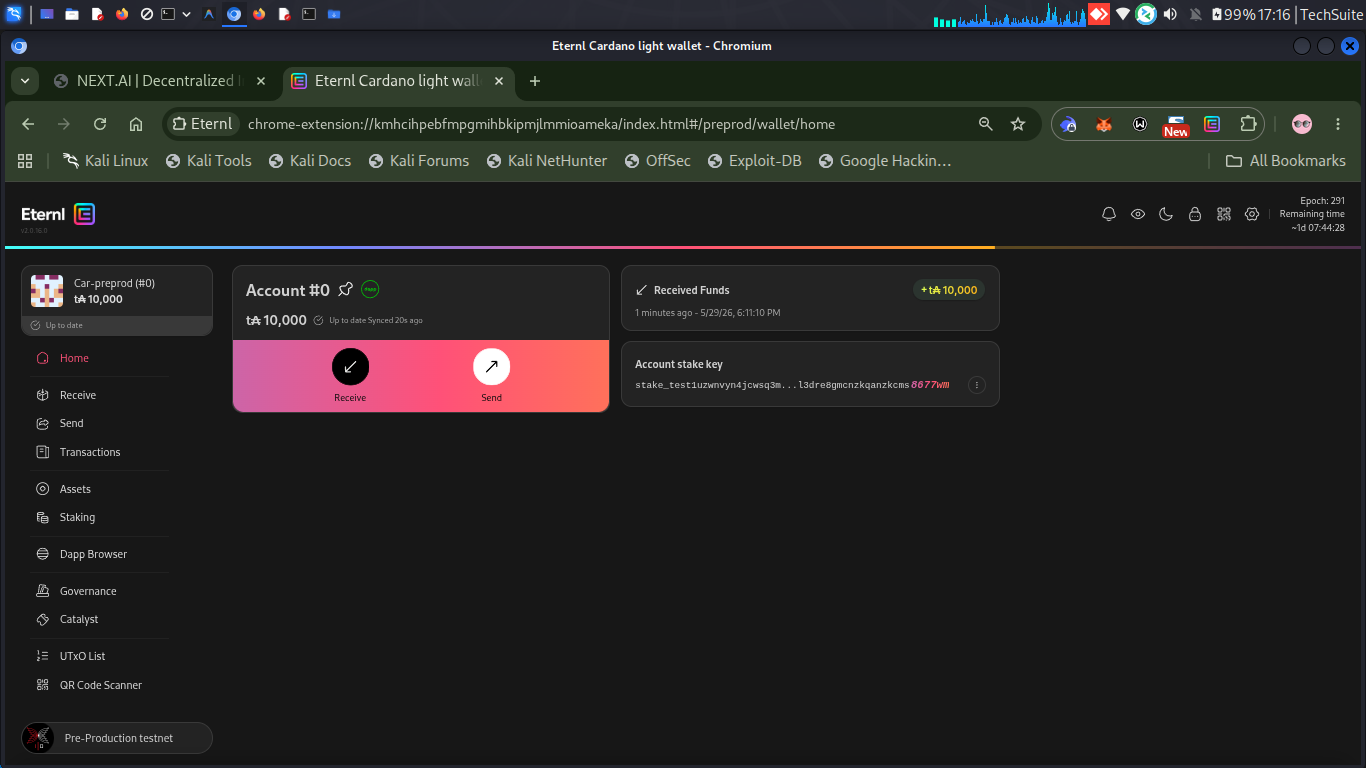
Task: Expand the terminal dropdown arrow in the panel
Action: (x=186, y=14)
